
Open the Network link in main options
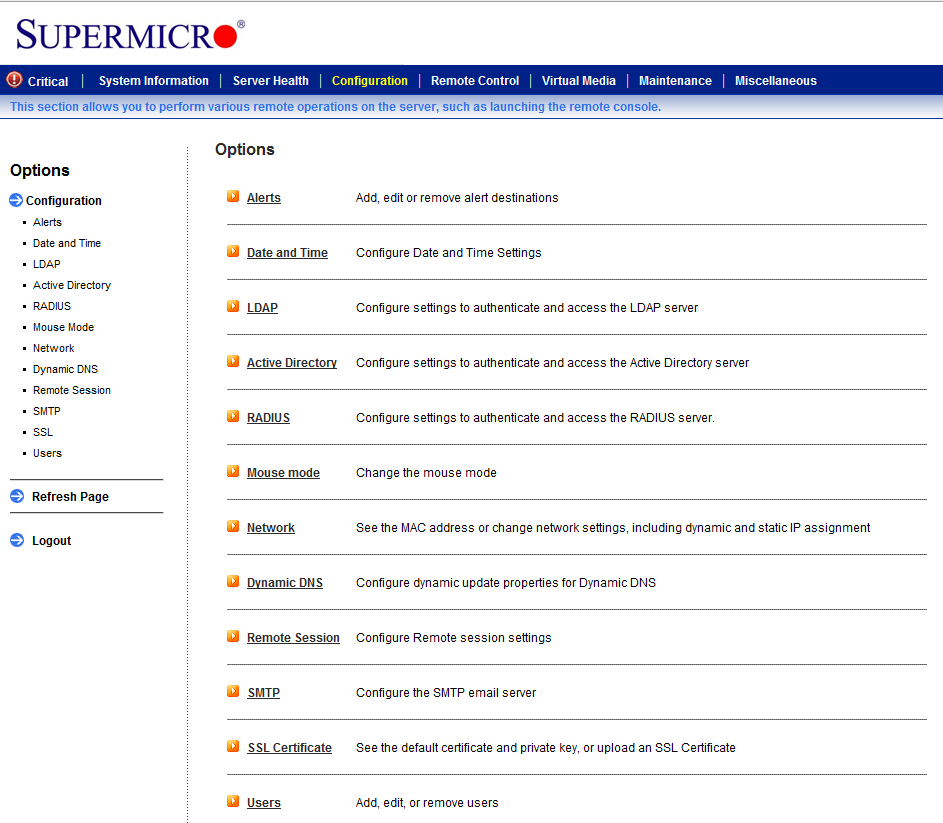[271, 528]
